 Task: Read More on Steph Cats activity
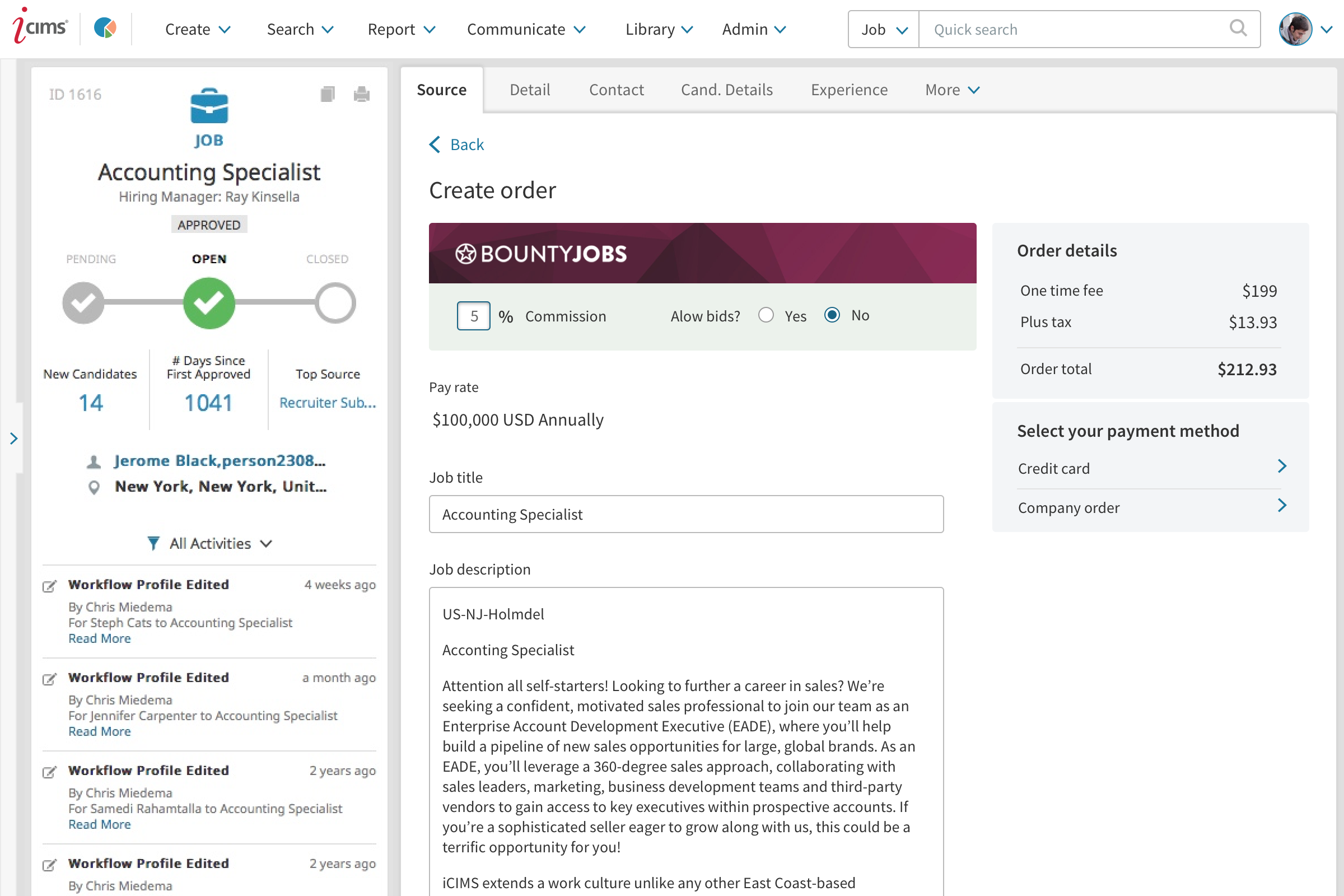pos(100,638)
